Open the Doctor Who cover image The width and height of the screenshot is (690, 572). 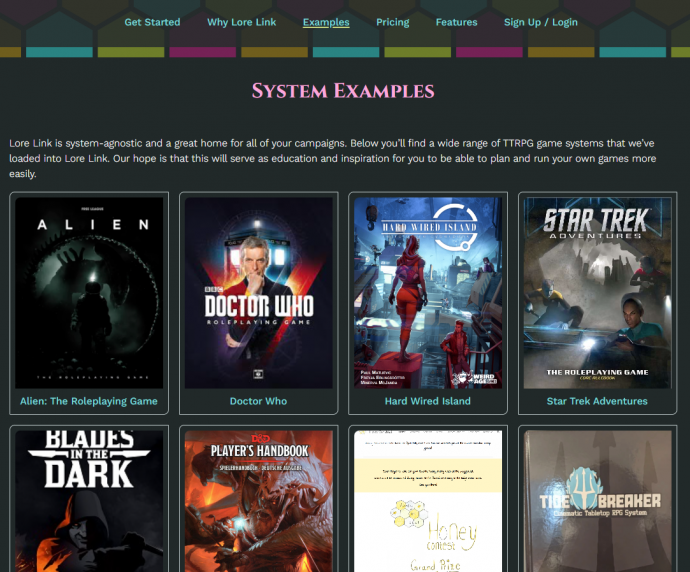pos(259,293)
